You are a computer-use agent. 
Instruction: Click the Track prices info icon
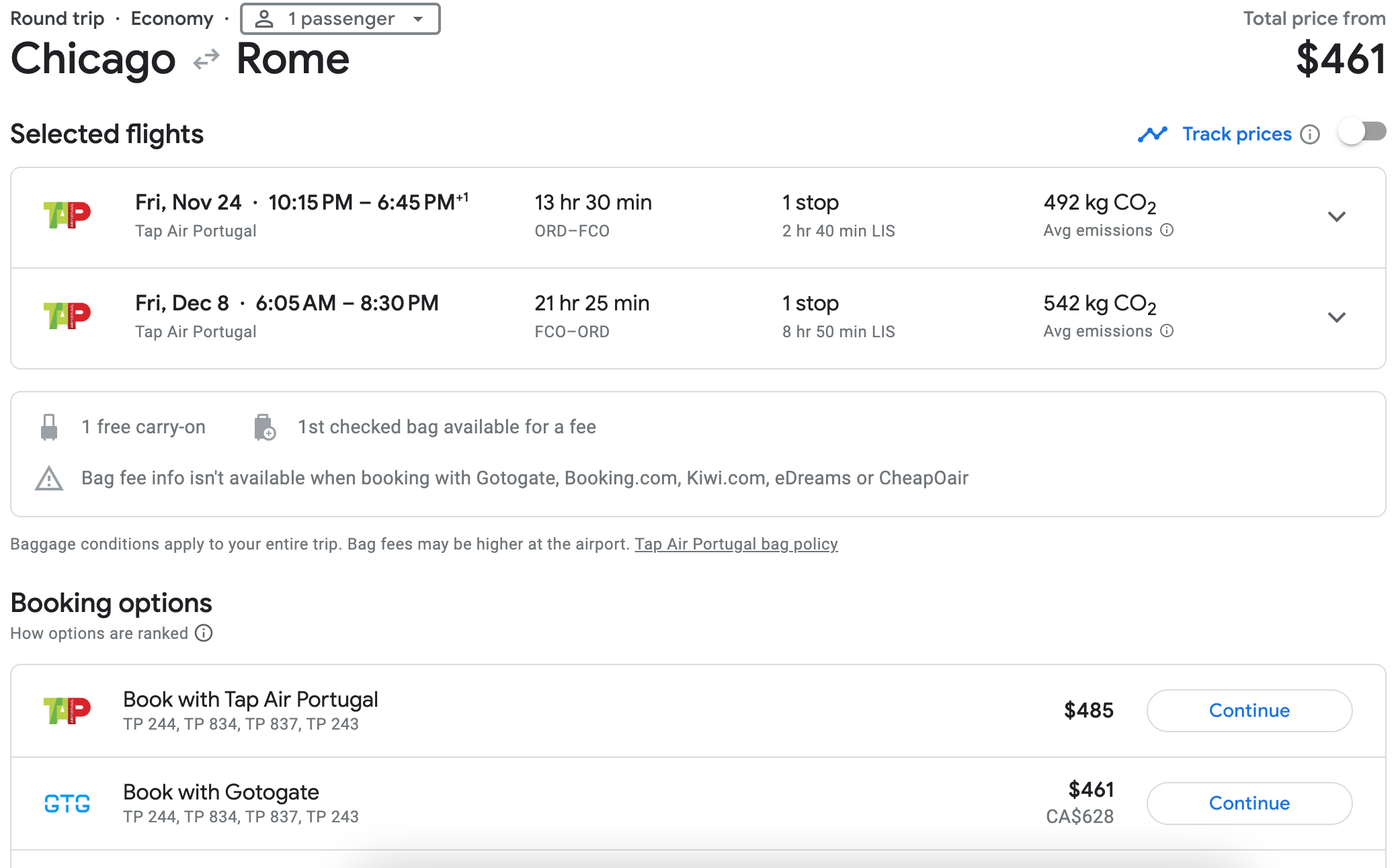[1310, 134]
